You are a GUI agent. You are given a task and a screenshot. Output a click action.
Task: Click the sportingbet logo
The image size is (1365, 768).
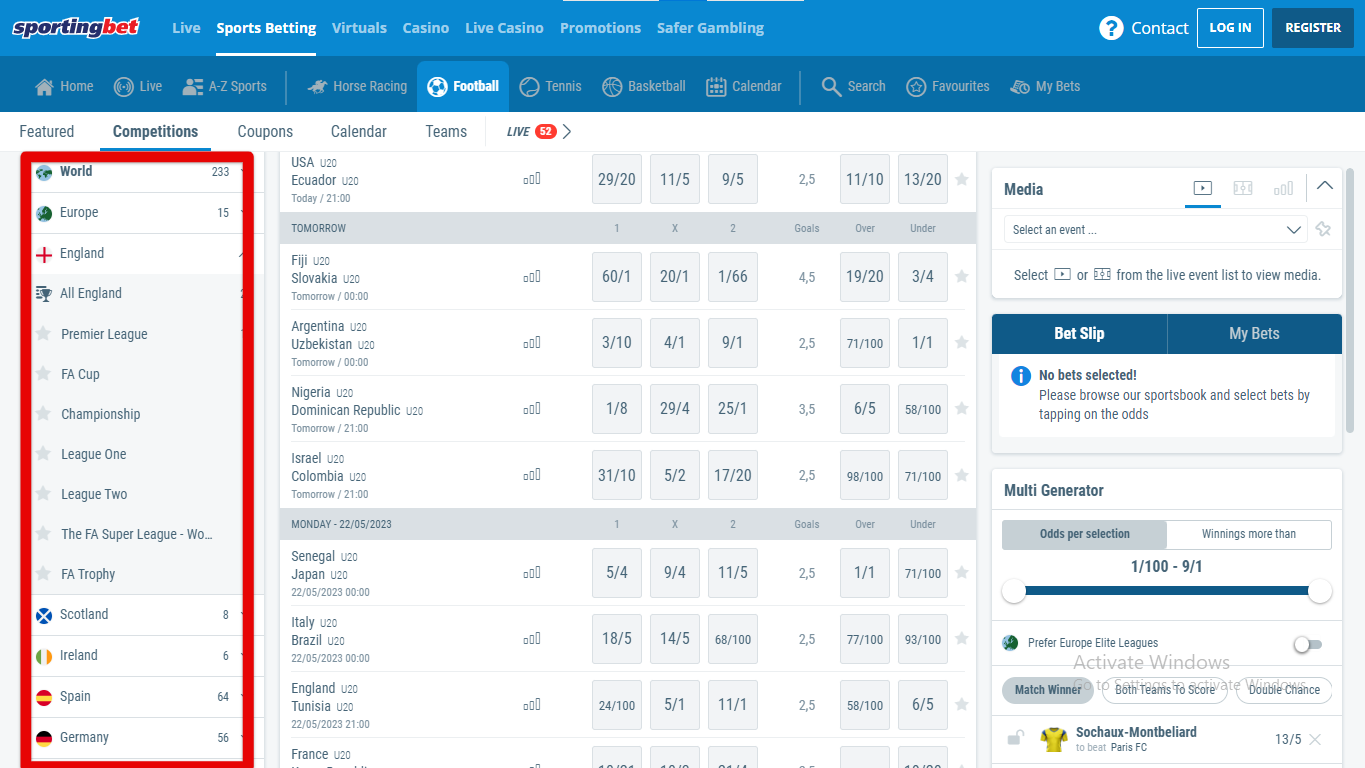(76, 28)
